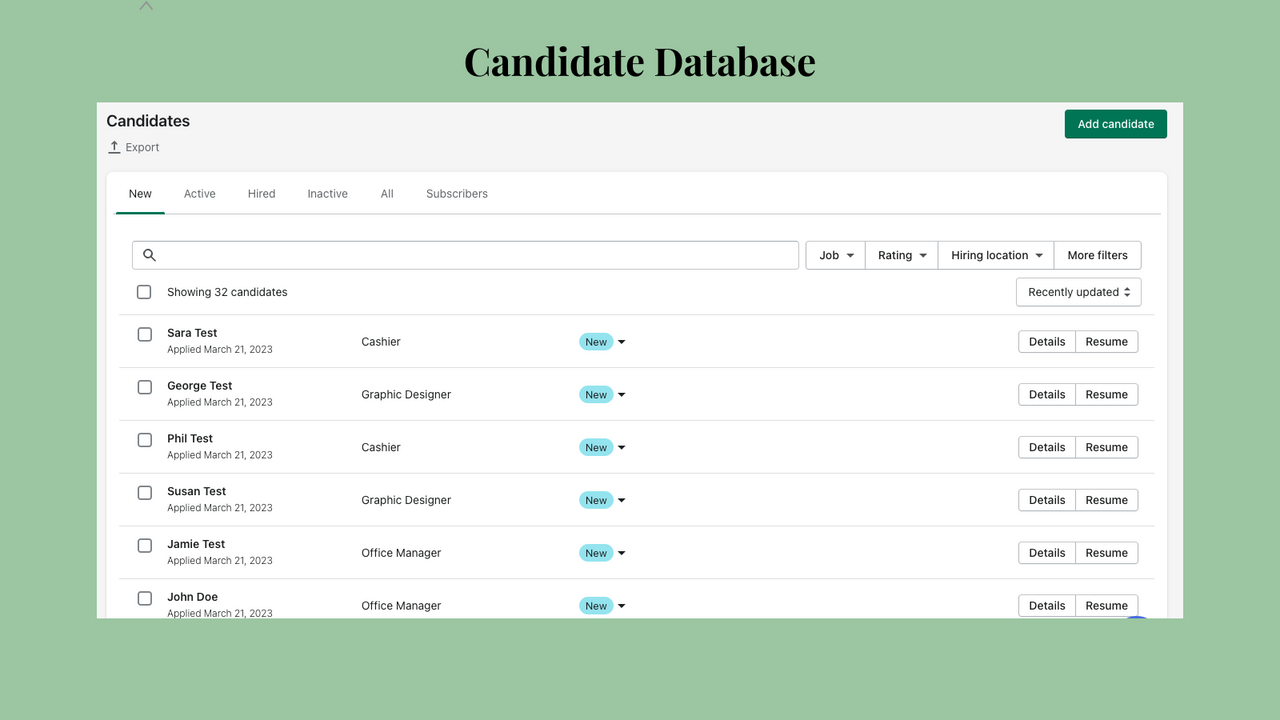Open the Recently updated sort selector
The height and width of the screenshot is (720, 1280).
[1078, 291]
